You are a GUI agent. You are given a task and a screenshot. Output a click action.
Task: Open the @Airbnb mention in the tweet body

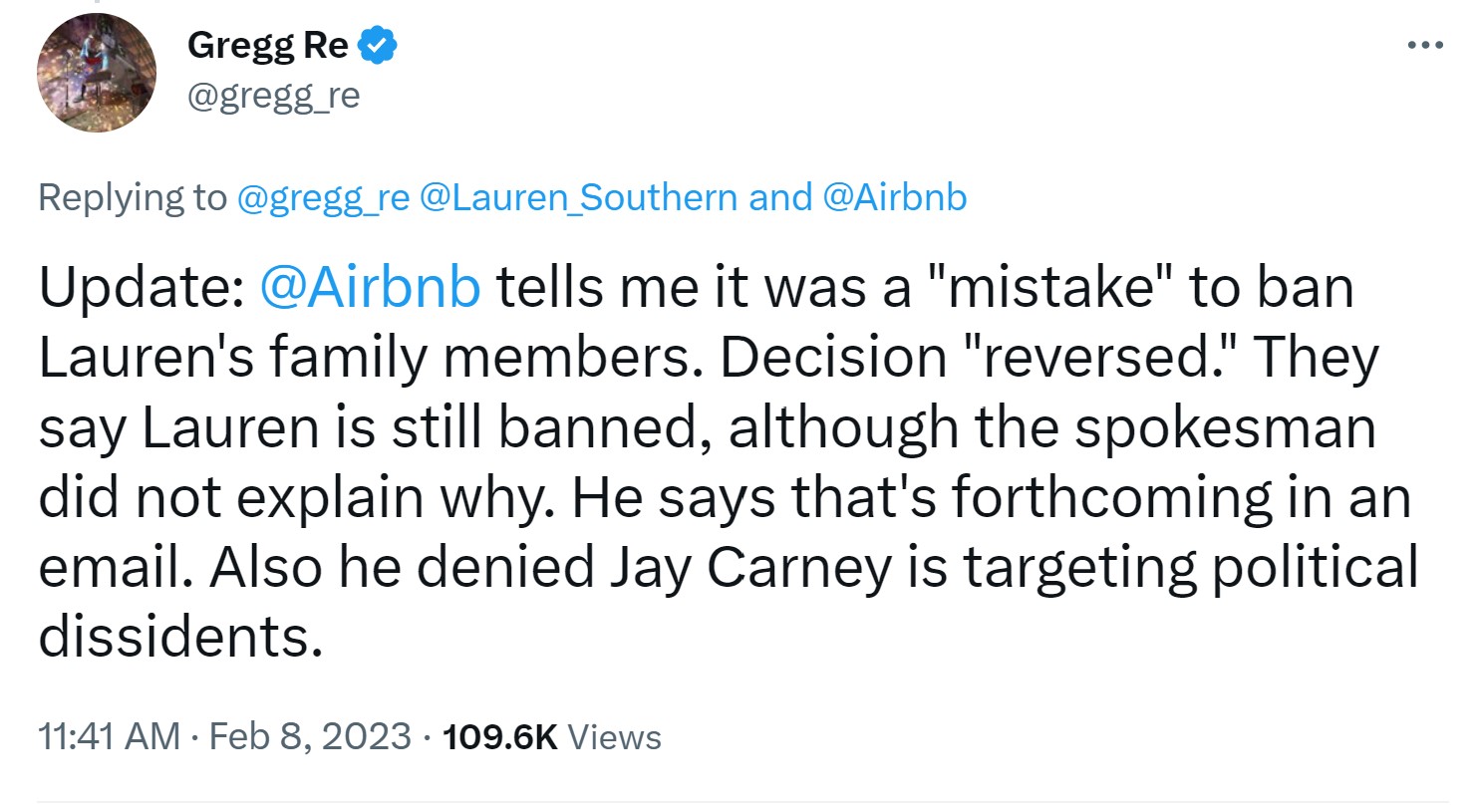point(370,287)
